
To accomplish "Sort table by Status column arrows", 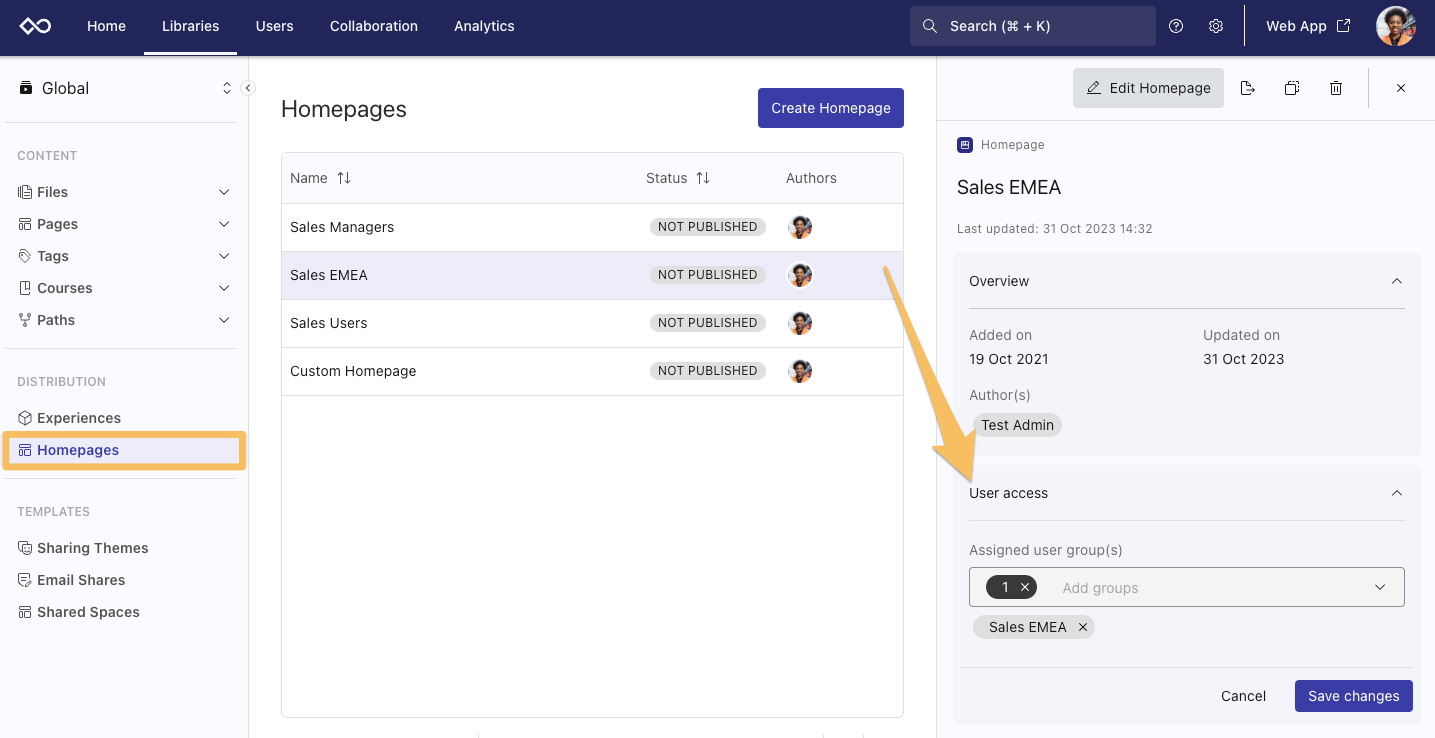I will [703, 178].
